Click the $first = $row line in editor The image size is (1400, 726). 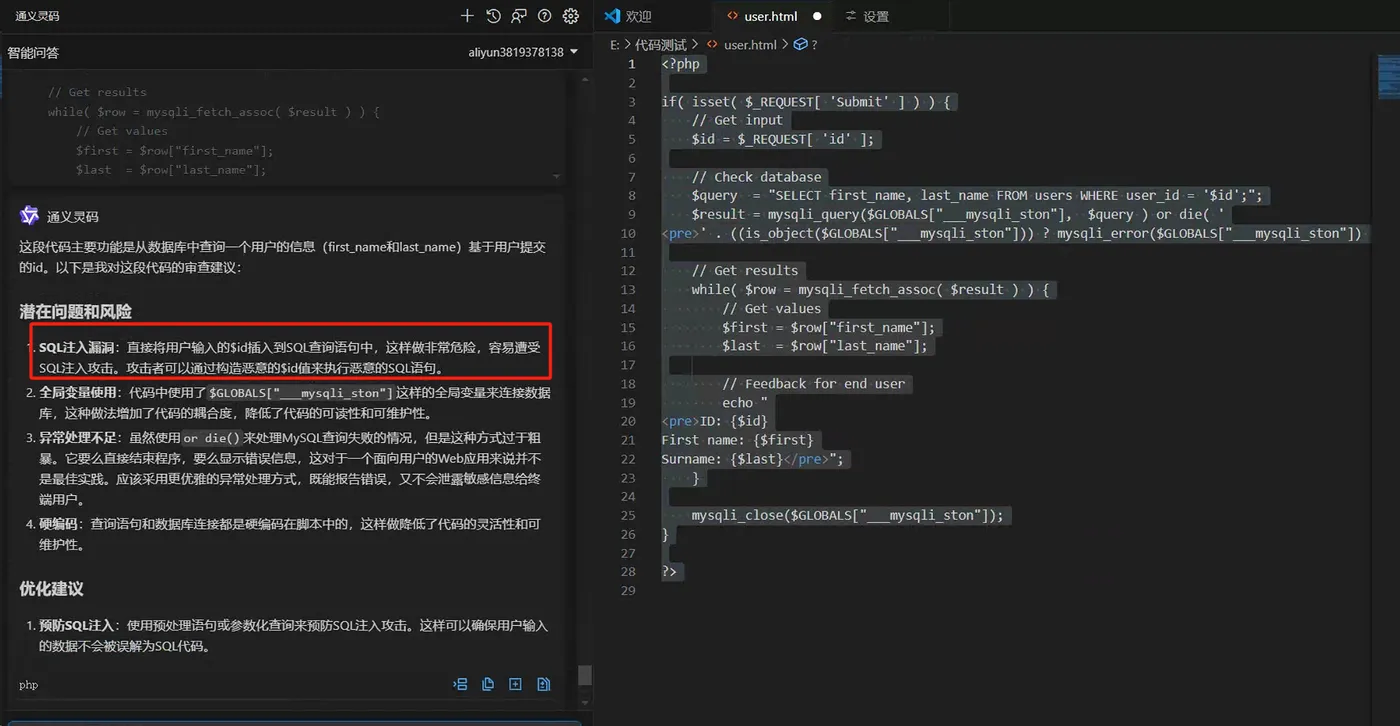829,327
